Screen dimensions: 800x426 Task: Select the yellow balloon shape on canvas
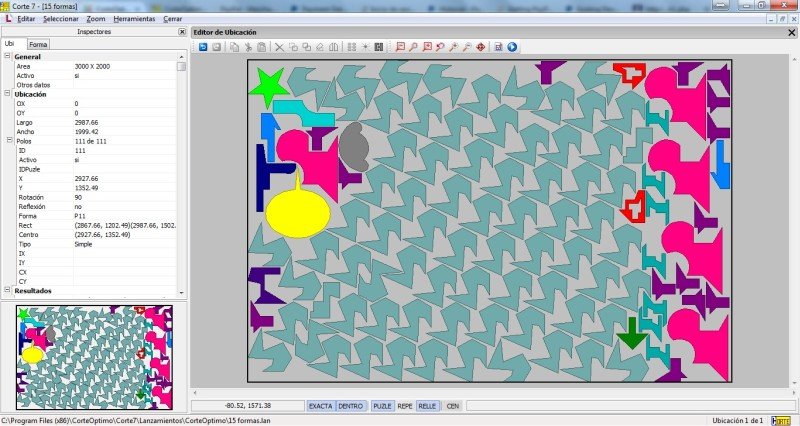[x=297, y=213]
